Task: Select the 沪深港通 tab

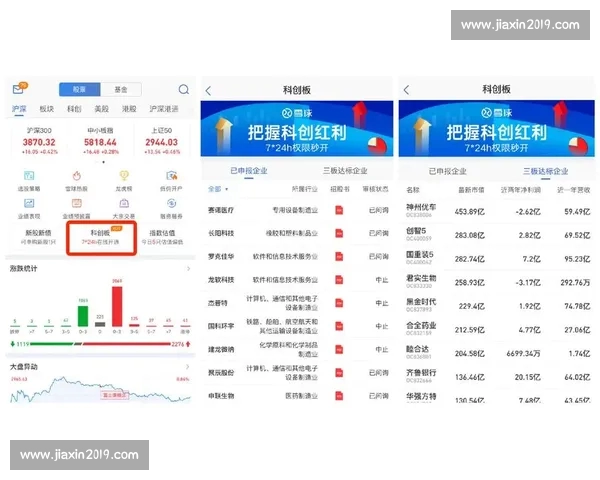Action: [164, 109]
